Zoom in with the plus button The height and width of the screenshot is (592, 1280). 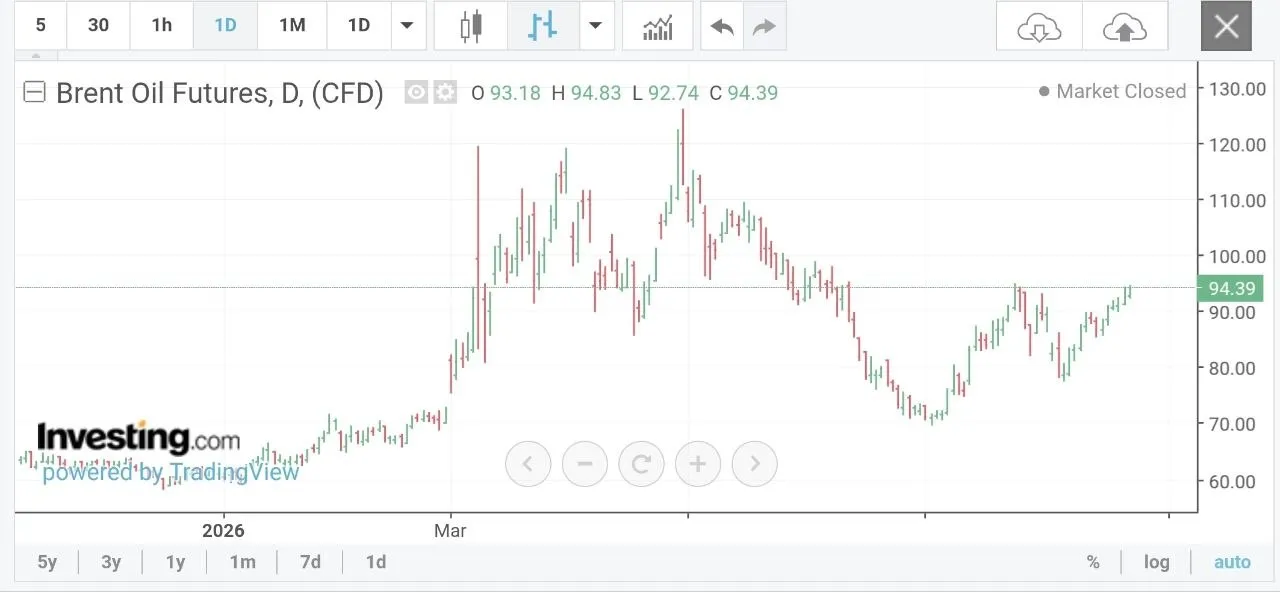coord(698,464)
